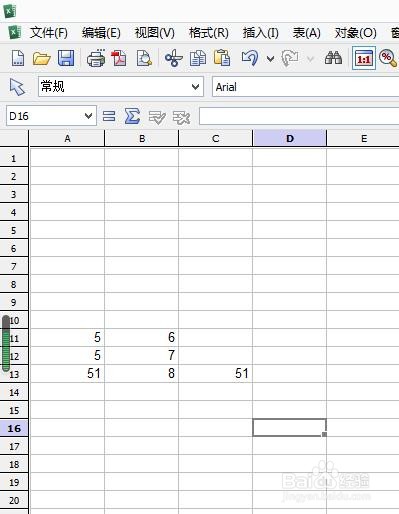Click the equals formula icon

tap(109, 116)
